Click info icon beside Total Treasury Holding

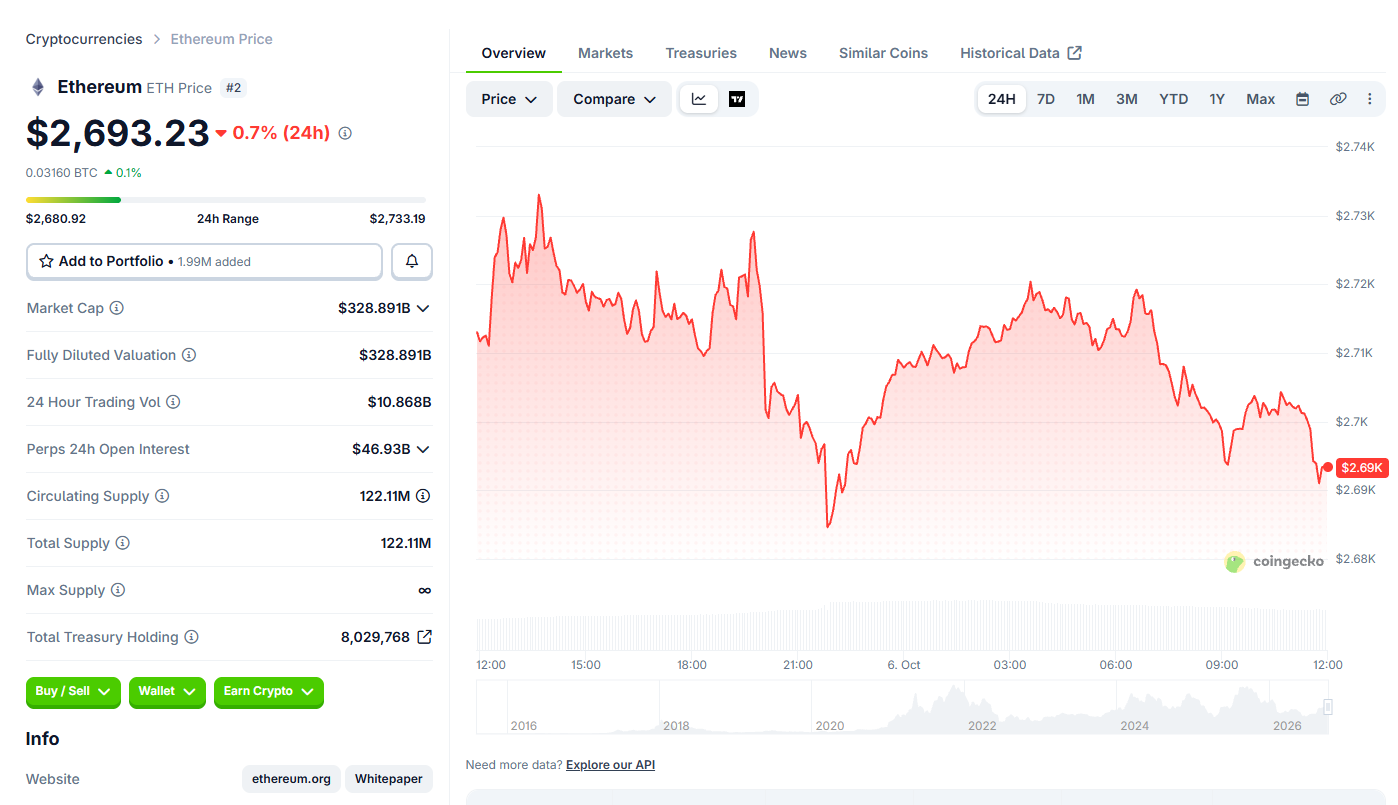point(192,637)
